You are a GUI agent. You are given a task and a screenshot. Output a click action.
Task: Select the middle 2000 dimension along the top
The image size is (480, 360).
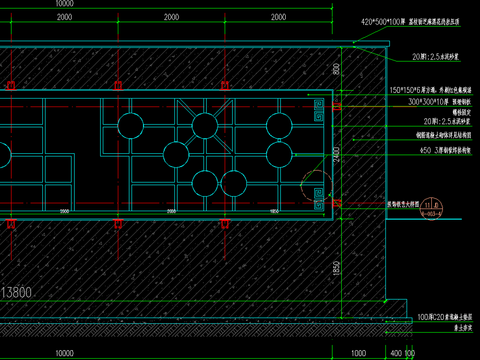pyautogui.click(x=171, y=17)
